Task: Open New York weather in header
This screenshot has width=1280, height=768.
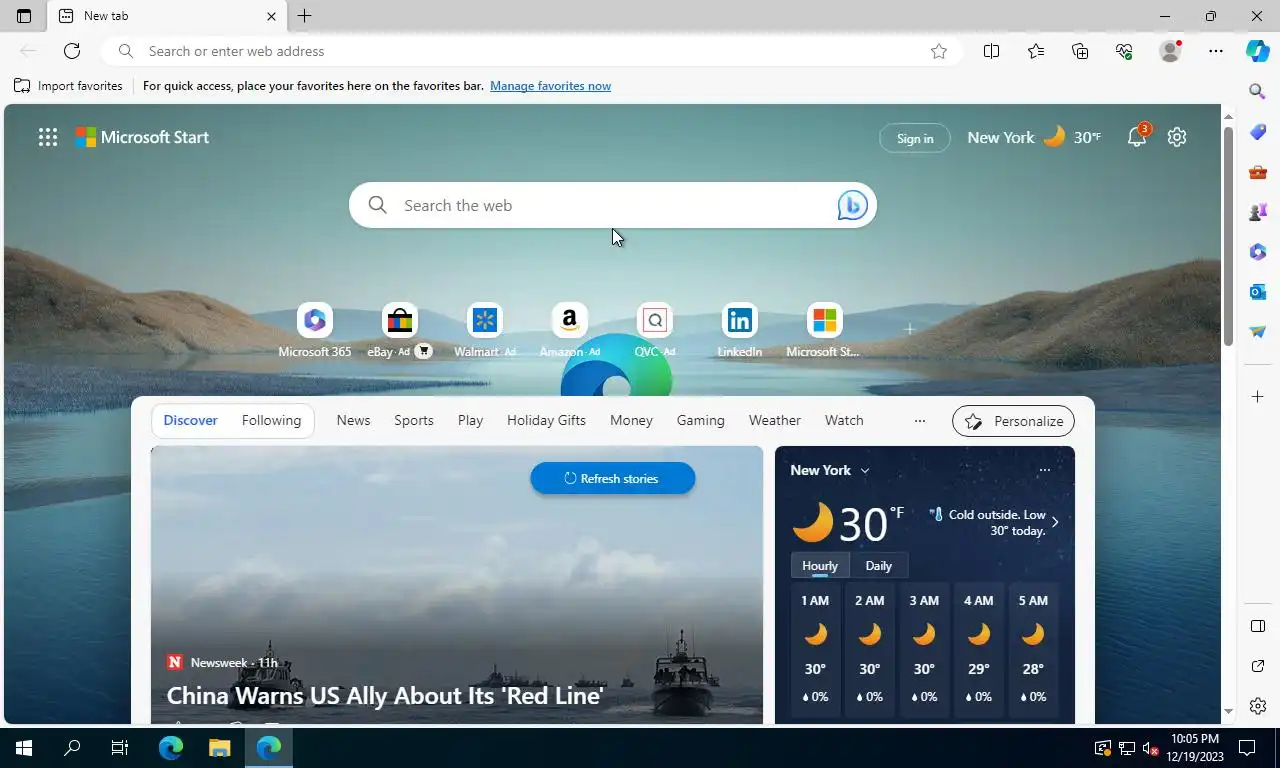Action: [1034, 137]
